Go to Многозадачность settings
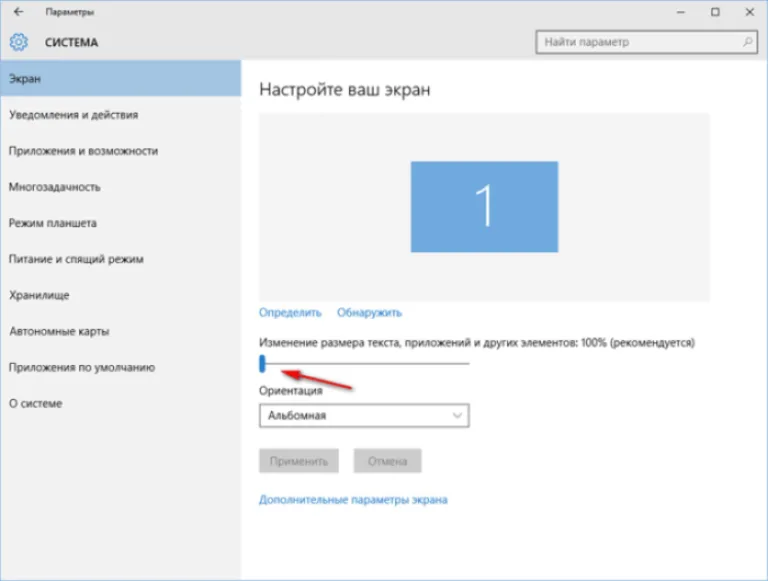 click(x=120, y=187)
